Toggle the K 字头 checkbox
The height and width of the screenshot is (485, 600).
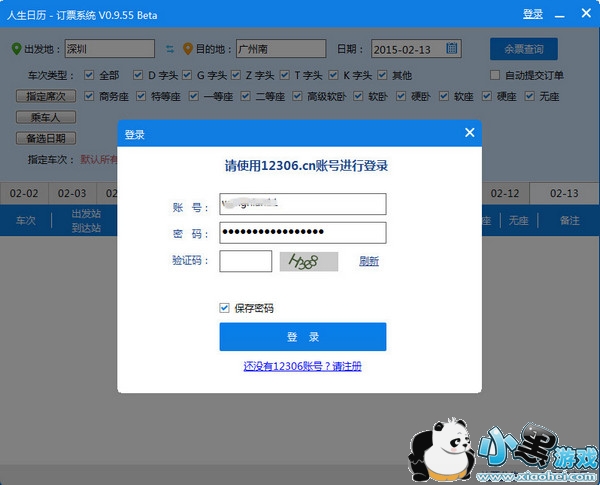[x=334, y=75]
